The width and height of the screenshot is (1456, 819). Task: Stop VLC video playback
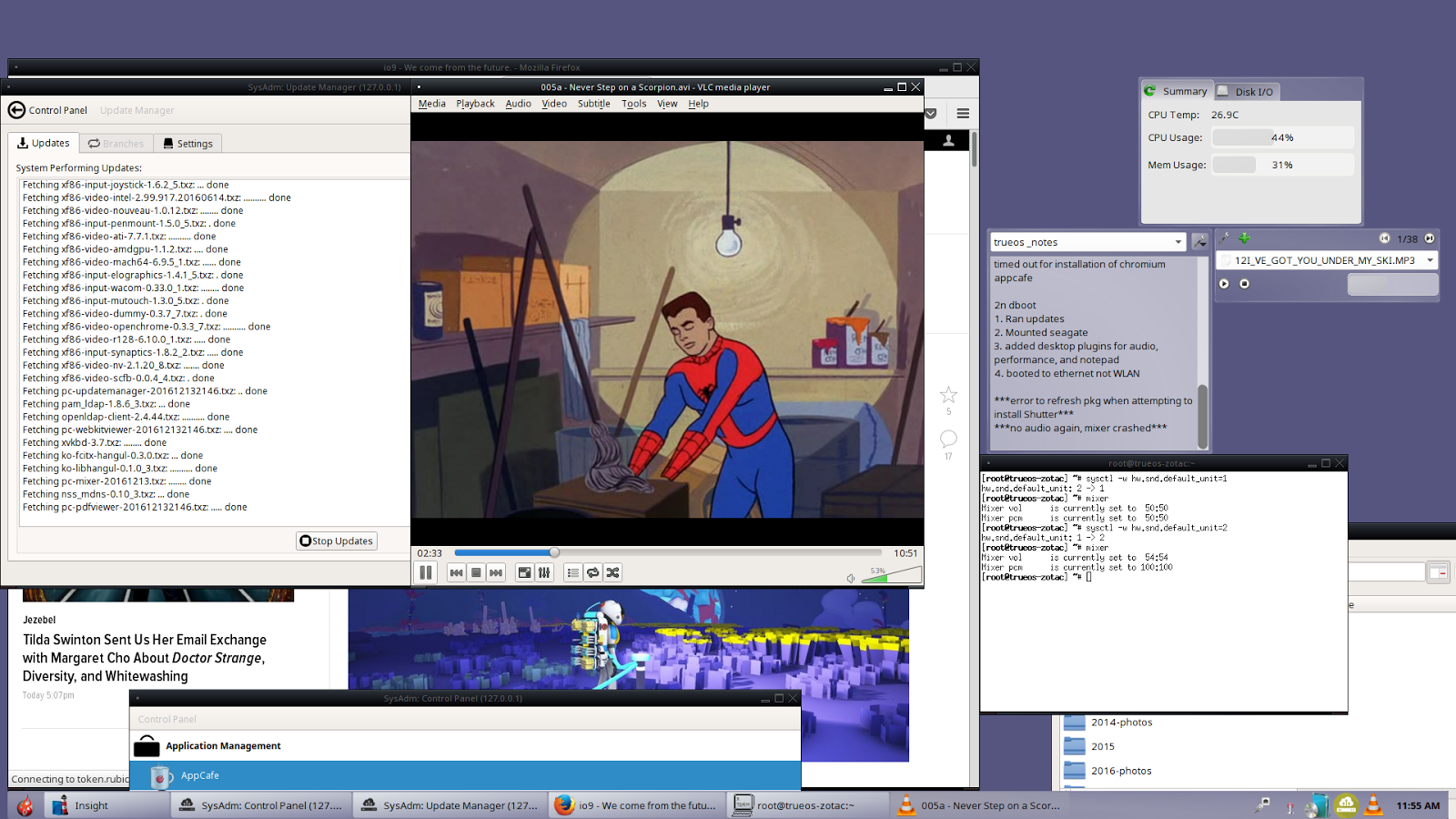[476, 572]
